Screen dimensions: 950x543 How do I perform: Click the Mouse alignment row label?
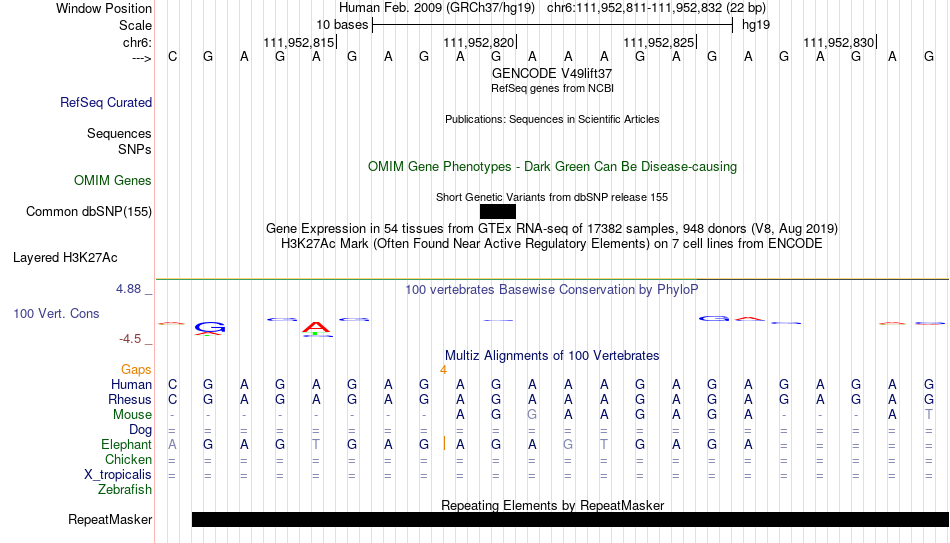132,415
